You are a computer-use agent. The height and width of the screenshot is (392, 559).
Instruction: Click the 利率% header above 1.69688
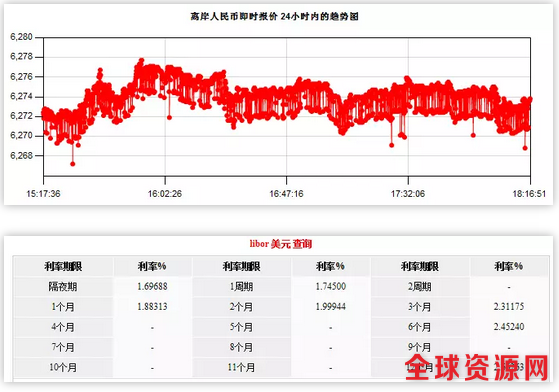click(x=152, y=266)
